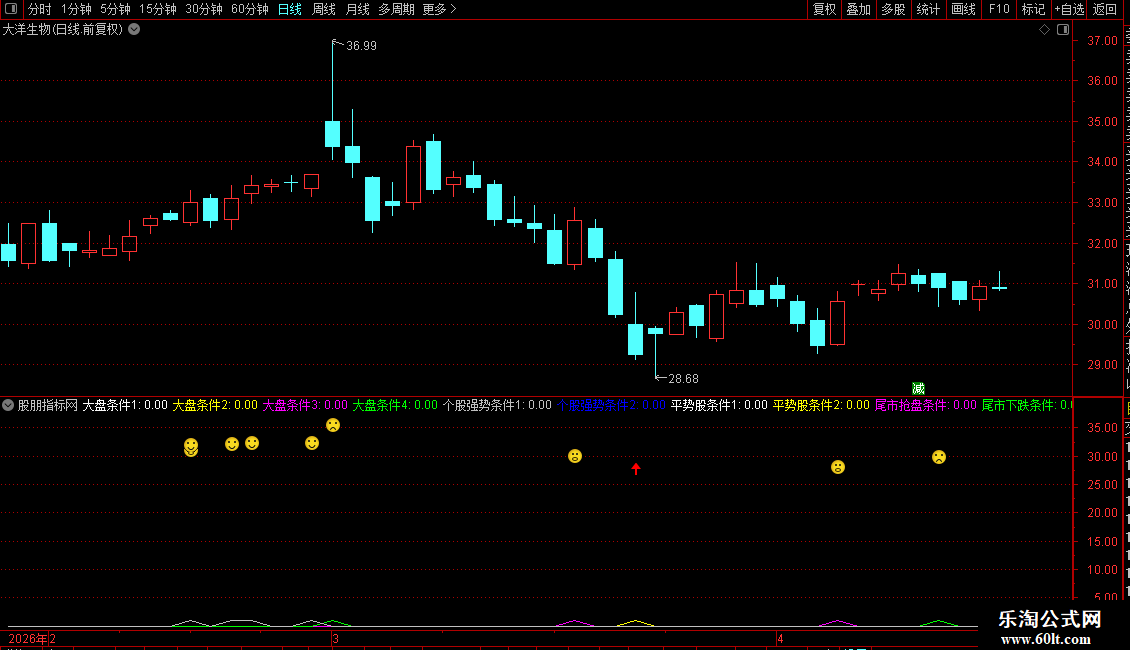Open the 画线 drawing tools
The width and height of the screenshot is (1130, 650).
coord(964,9)
